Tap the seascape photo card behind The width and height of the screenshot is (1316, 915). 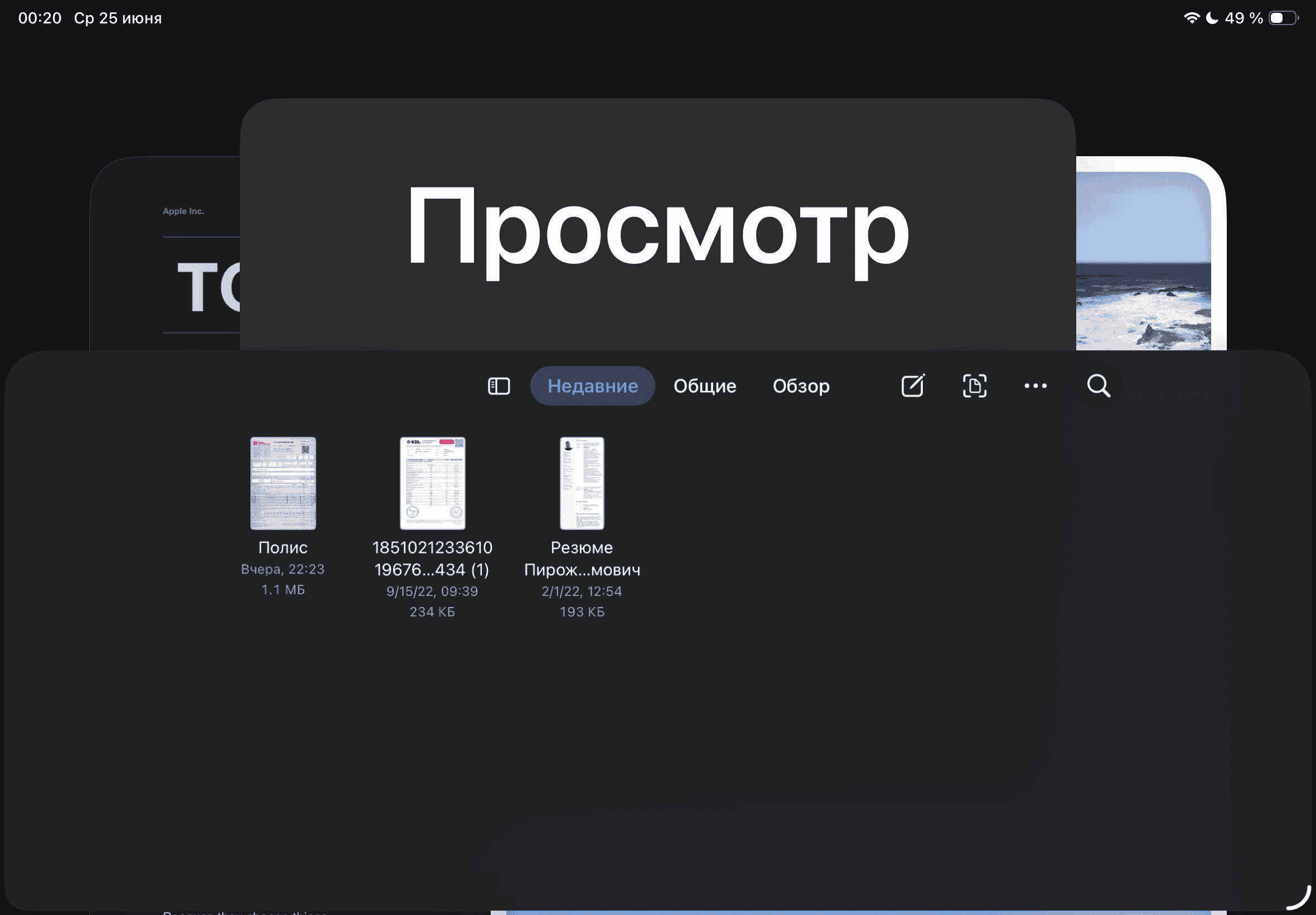pos(1150,253)
